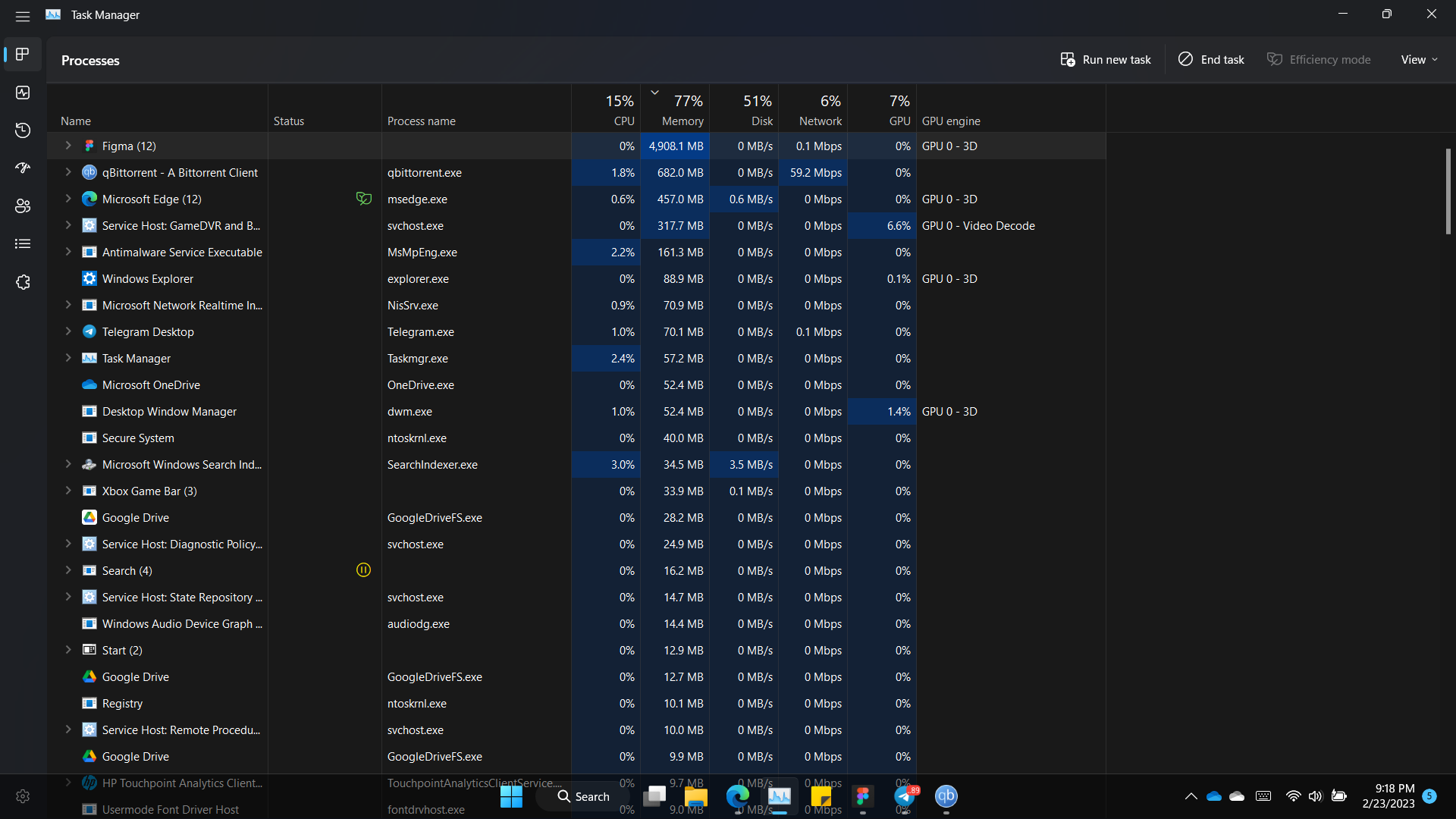
Task: Select the Desktop Window Manager row
Action: [576, 411]
